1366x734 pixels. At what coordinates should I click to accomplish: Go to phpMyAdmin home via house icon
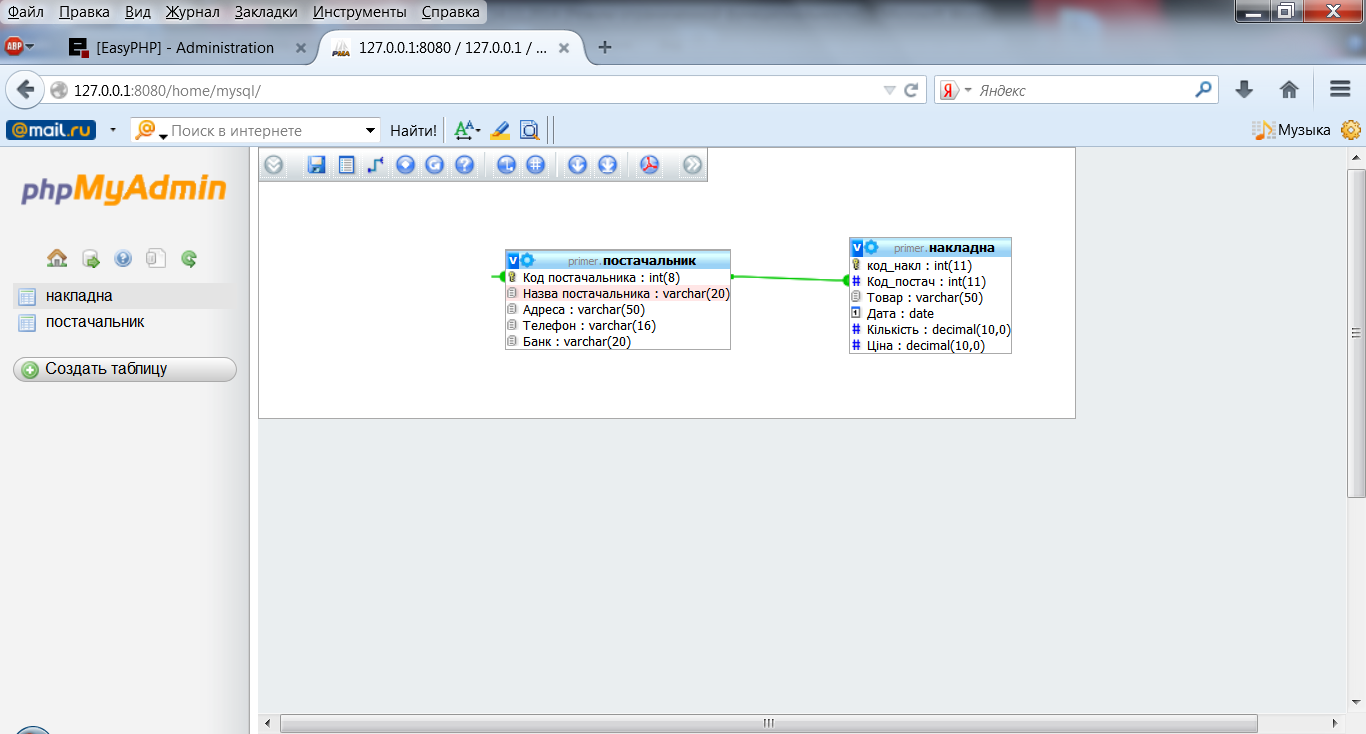(57, 259)
